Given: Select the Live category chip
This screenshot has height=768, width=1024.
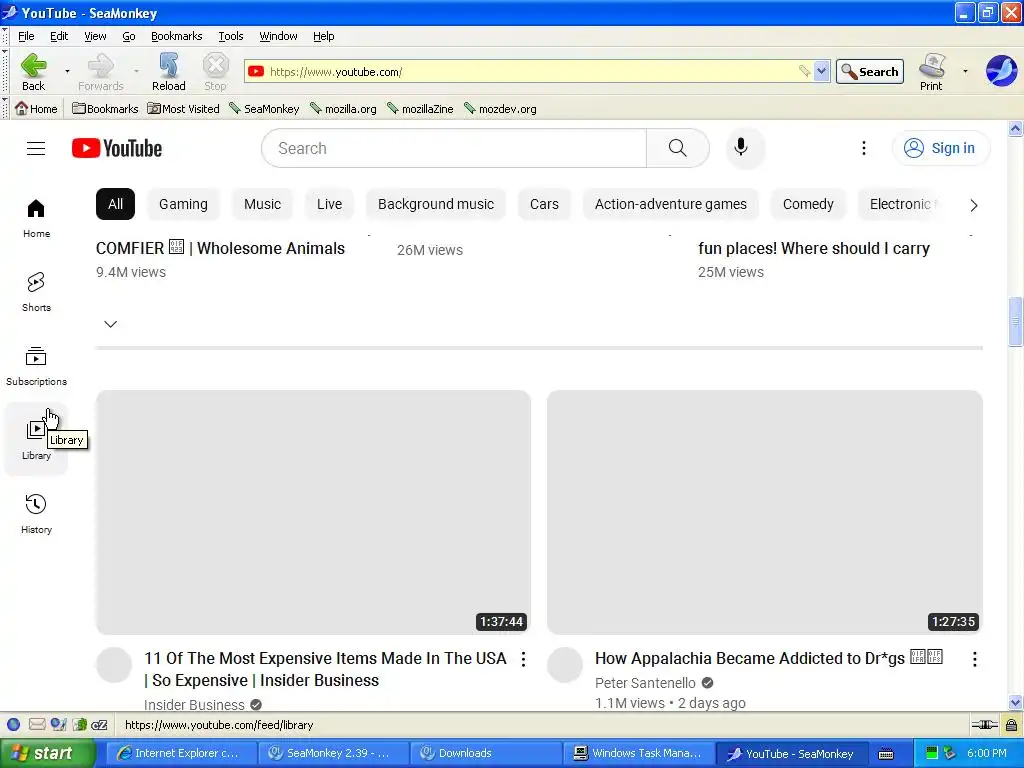Looking at the screenshot, I should pyautogui.click(x=329, y=204).
